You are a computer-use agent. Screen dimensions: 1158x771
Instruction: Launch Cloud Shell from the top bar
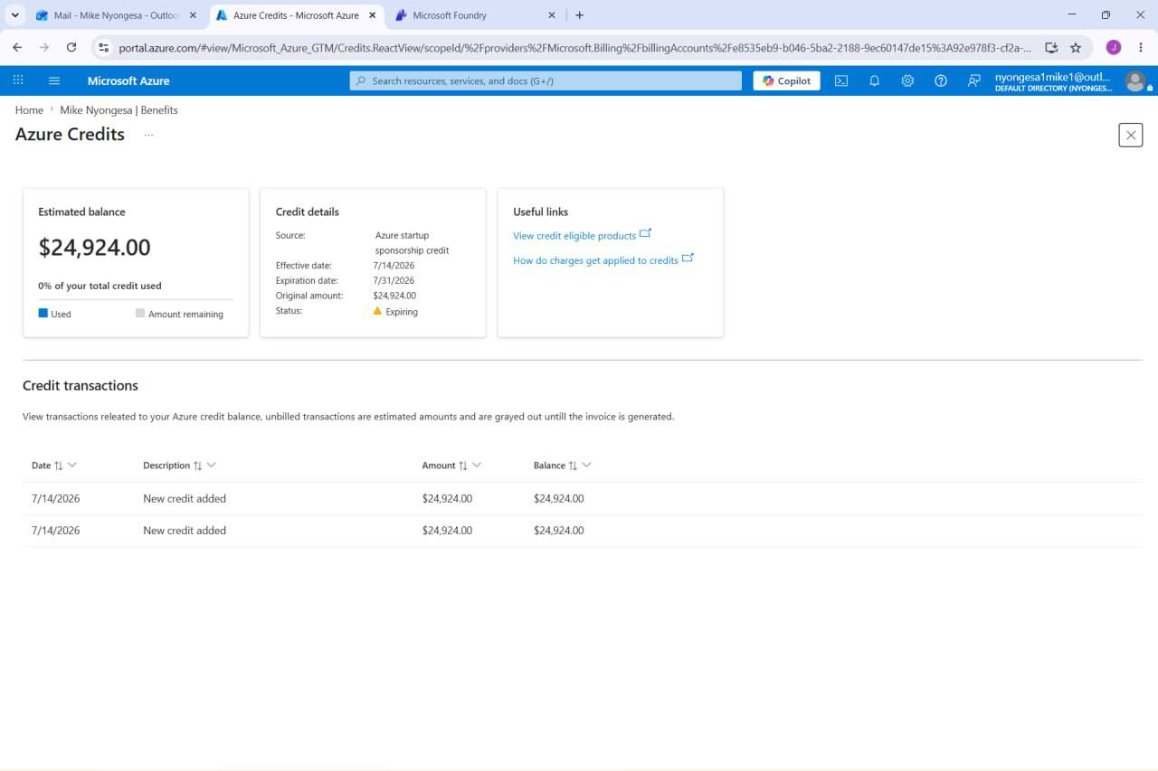[841, 80]
